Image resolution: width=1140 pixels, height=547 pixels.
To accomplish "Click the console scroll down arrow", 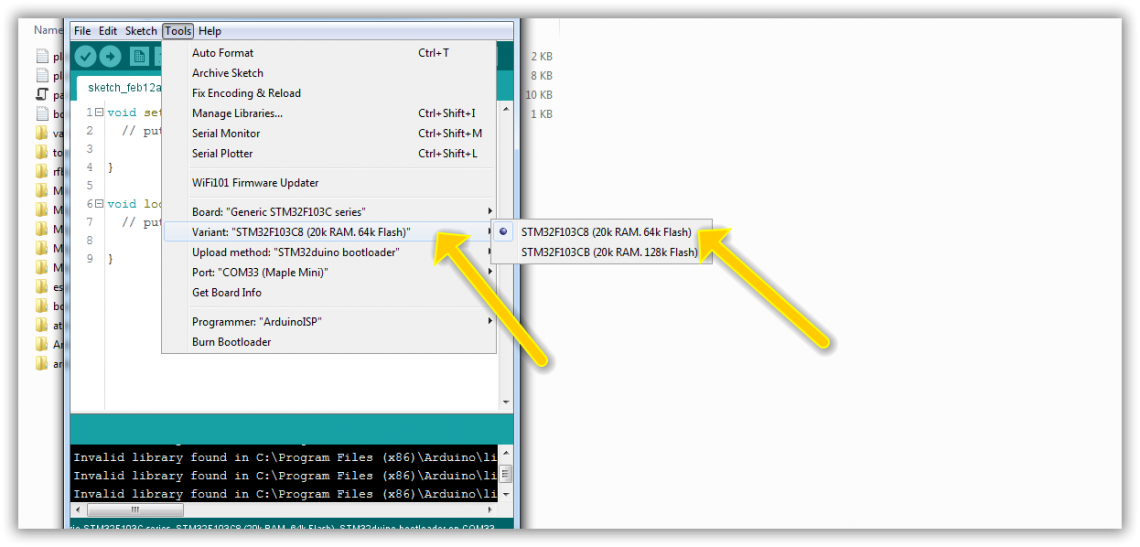I will (x=506, y=494).
